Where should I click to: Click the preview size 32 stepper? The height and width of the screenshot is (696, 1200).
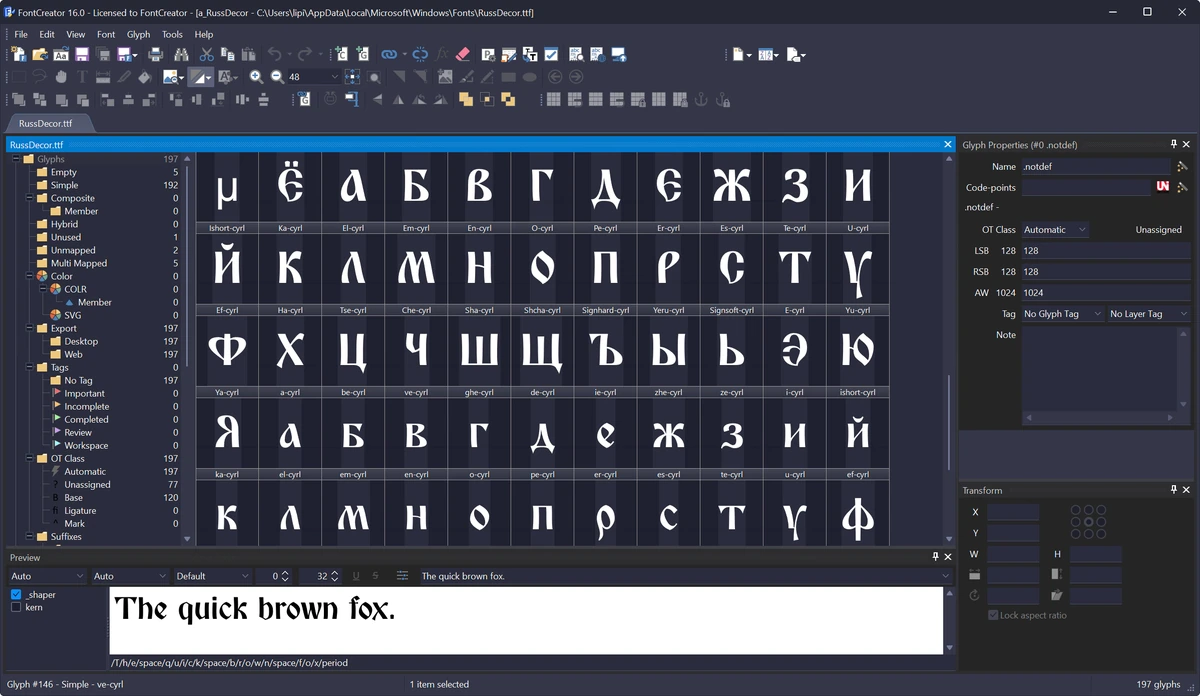(x=337, y=576)
